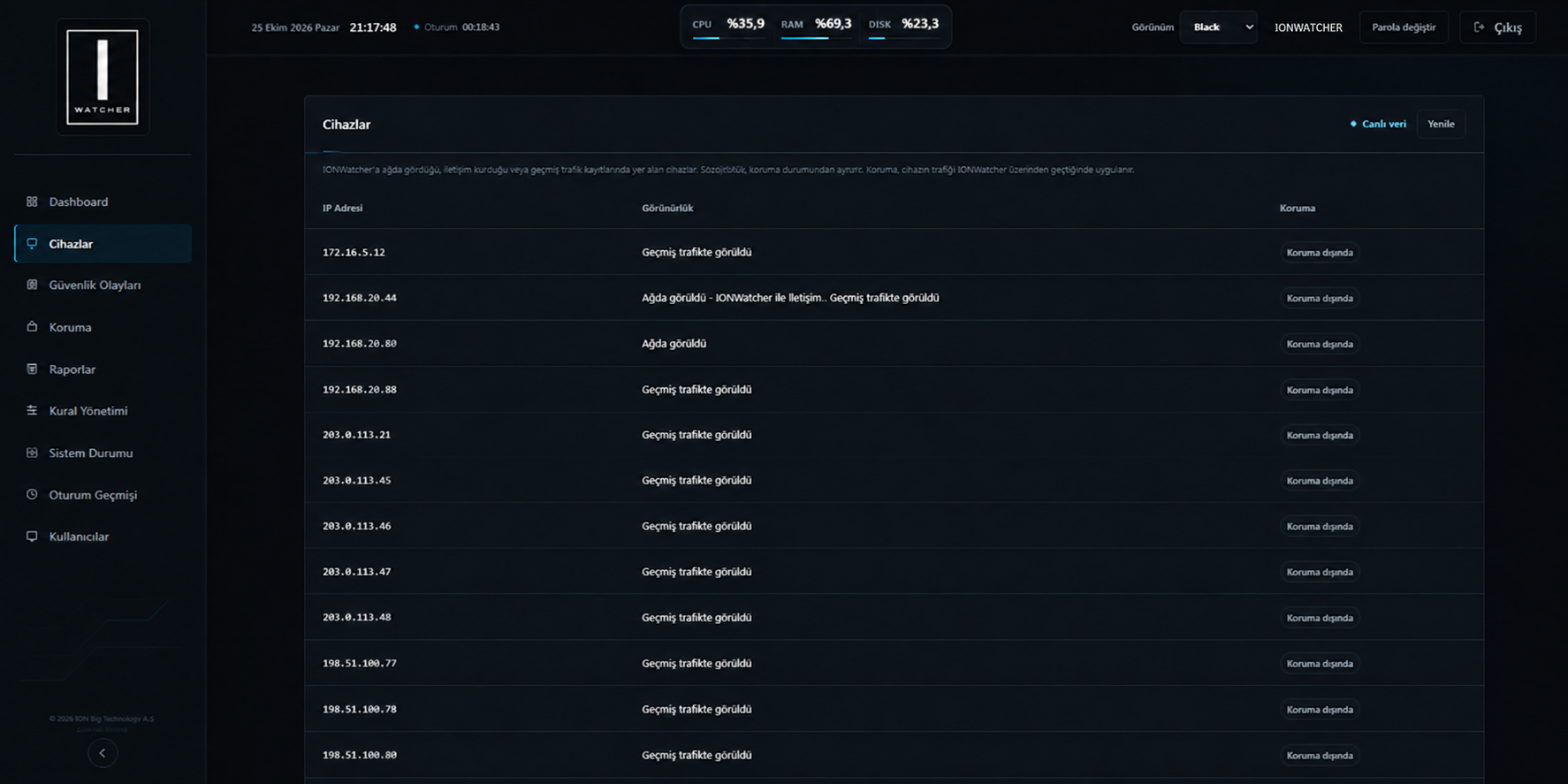
Task: Click the Parola değiştir button
Action: [1404, 27]
